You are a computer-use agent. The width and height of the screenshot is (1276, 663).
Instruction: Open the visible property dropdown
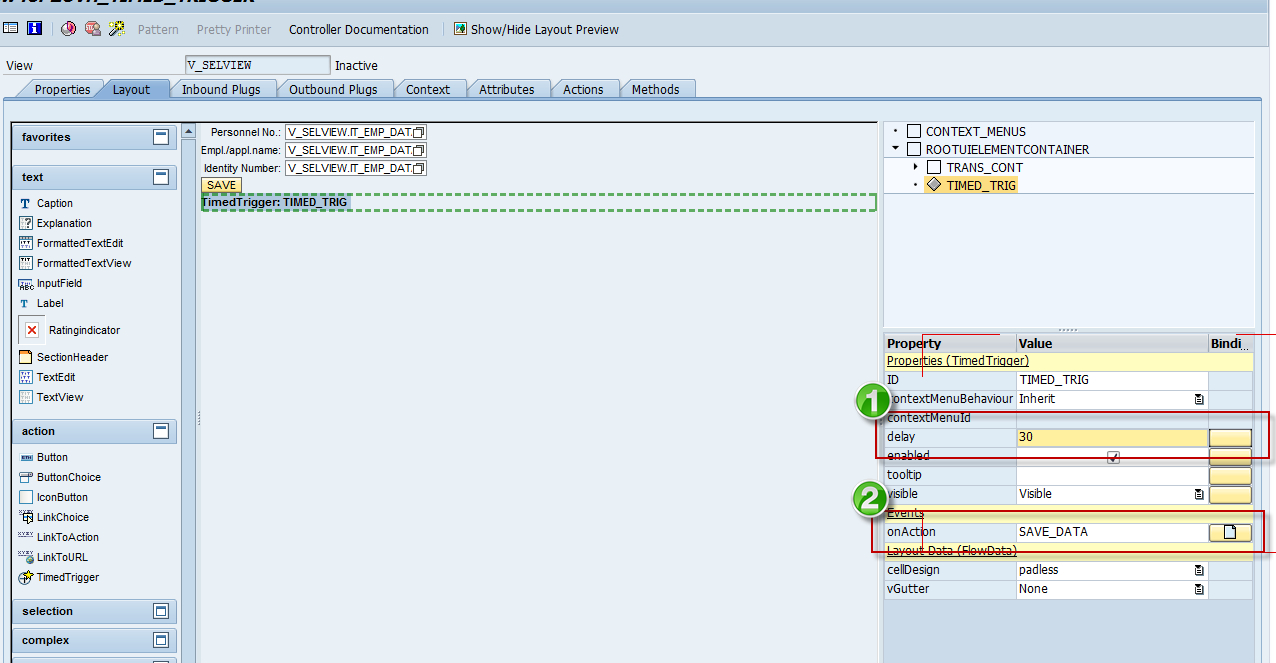1198,493
